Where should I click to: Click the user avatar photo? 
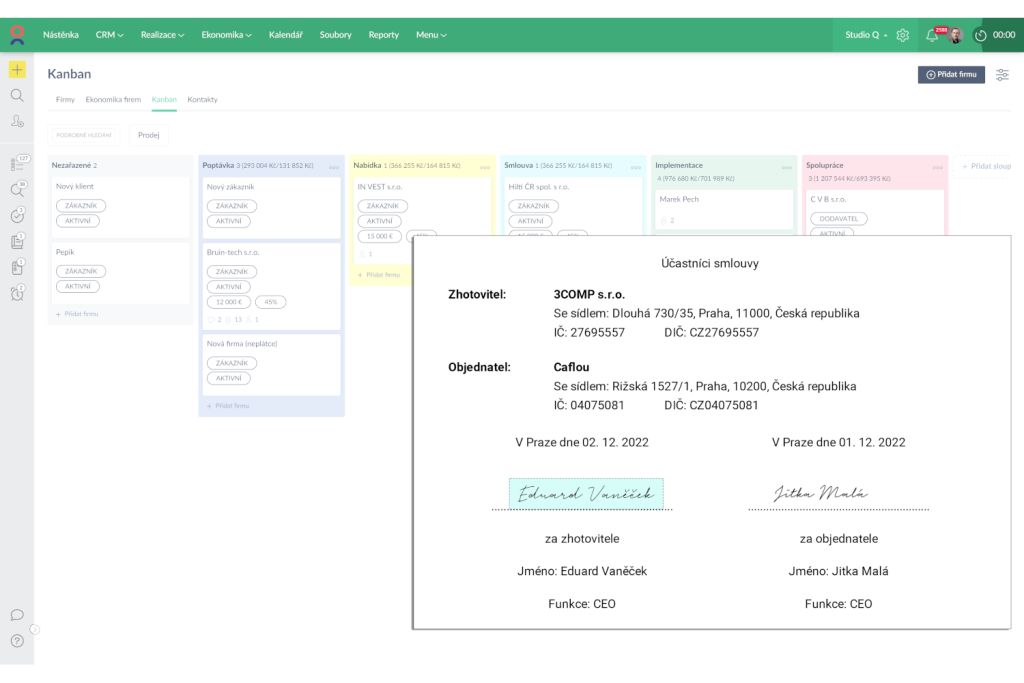pos(955,35)
